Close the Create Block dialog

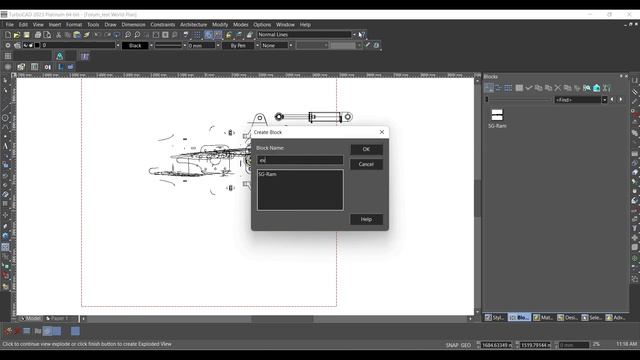(x=382, y=132)
